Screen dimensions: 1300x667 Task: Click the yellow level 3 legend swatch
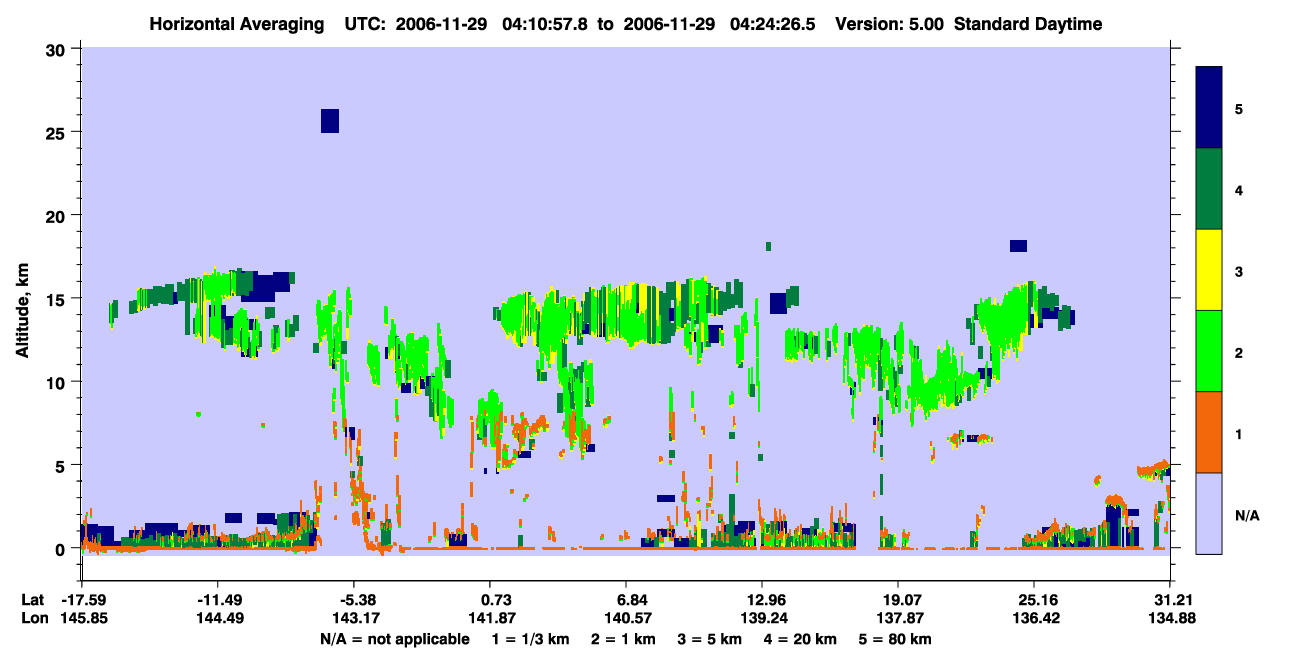coord(1209,270)
